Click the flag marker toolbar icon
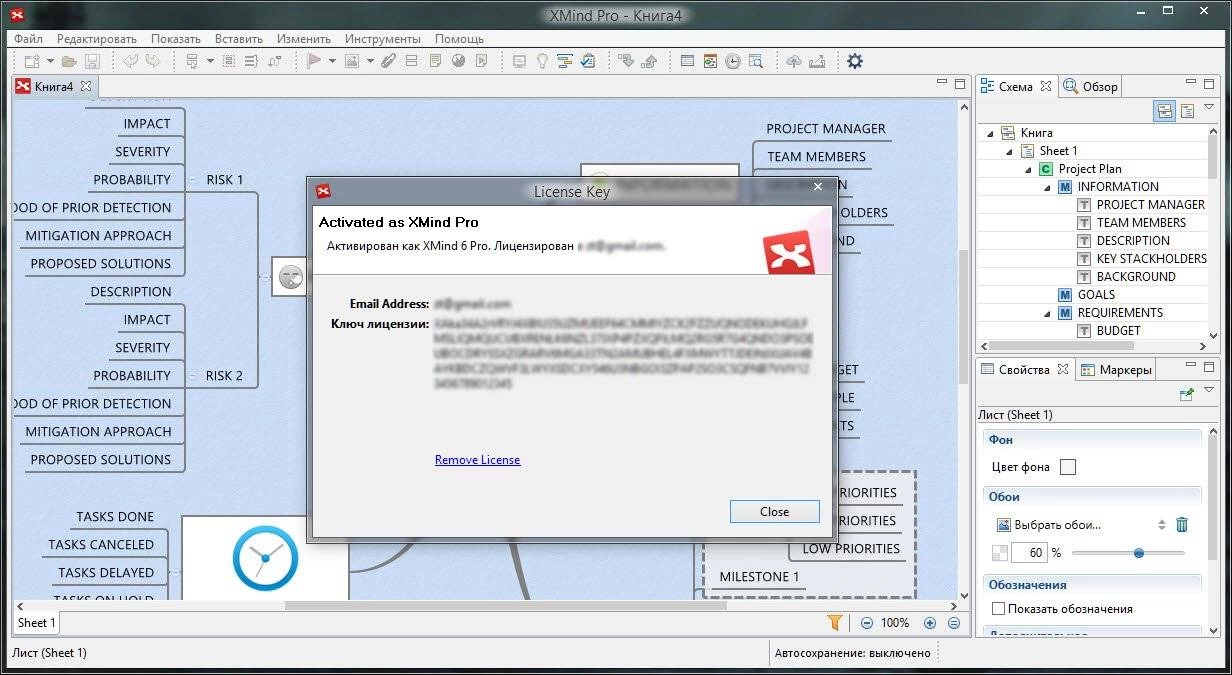1232x675 pixels. pyautogui.click(x=314, y=61)
